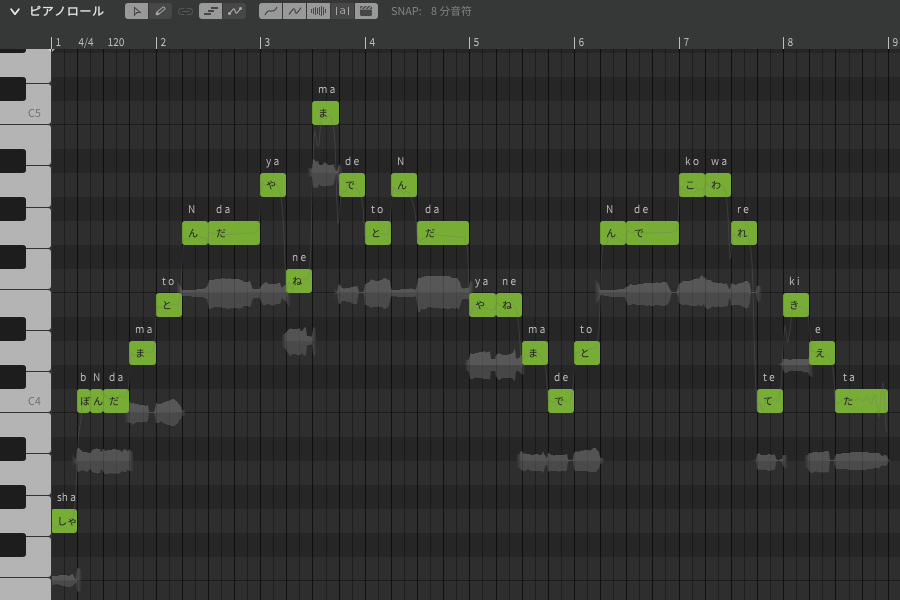Image resolution: width=900 pixels, height=600 pixels.
Task: Toggle the zigzag pitch deviation display
Action: (294, 11)
